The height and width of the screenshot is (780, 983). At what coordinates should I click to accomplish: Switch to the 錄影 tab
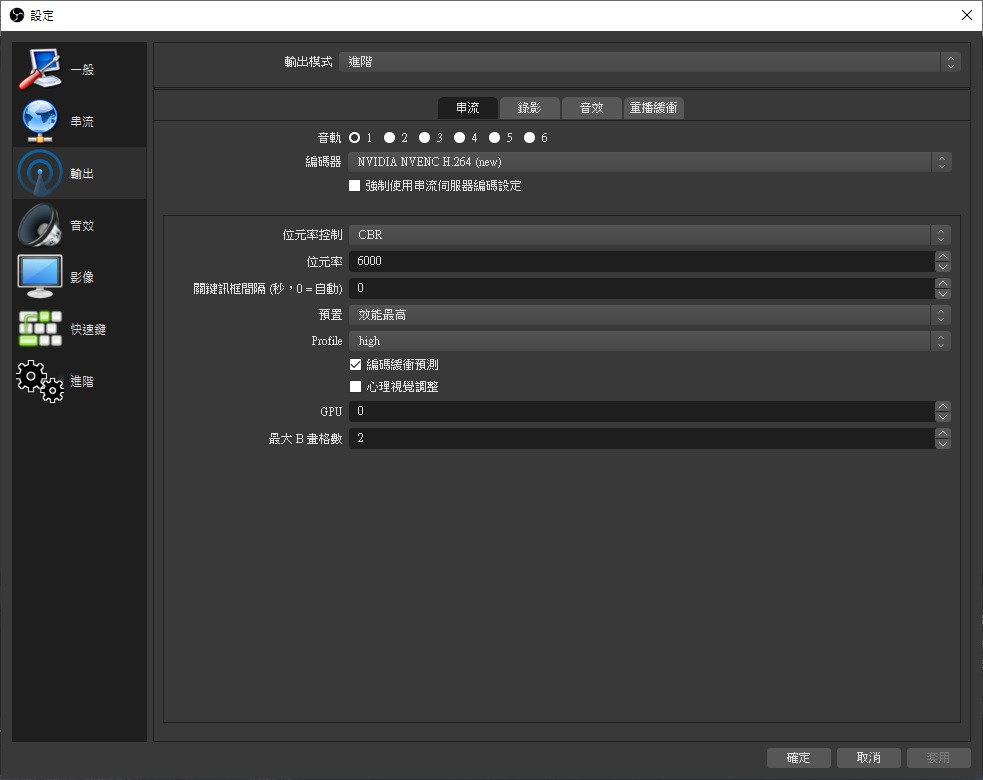pos(529,108)
